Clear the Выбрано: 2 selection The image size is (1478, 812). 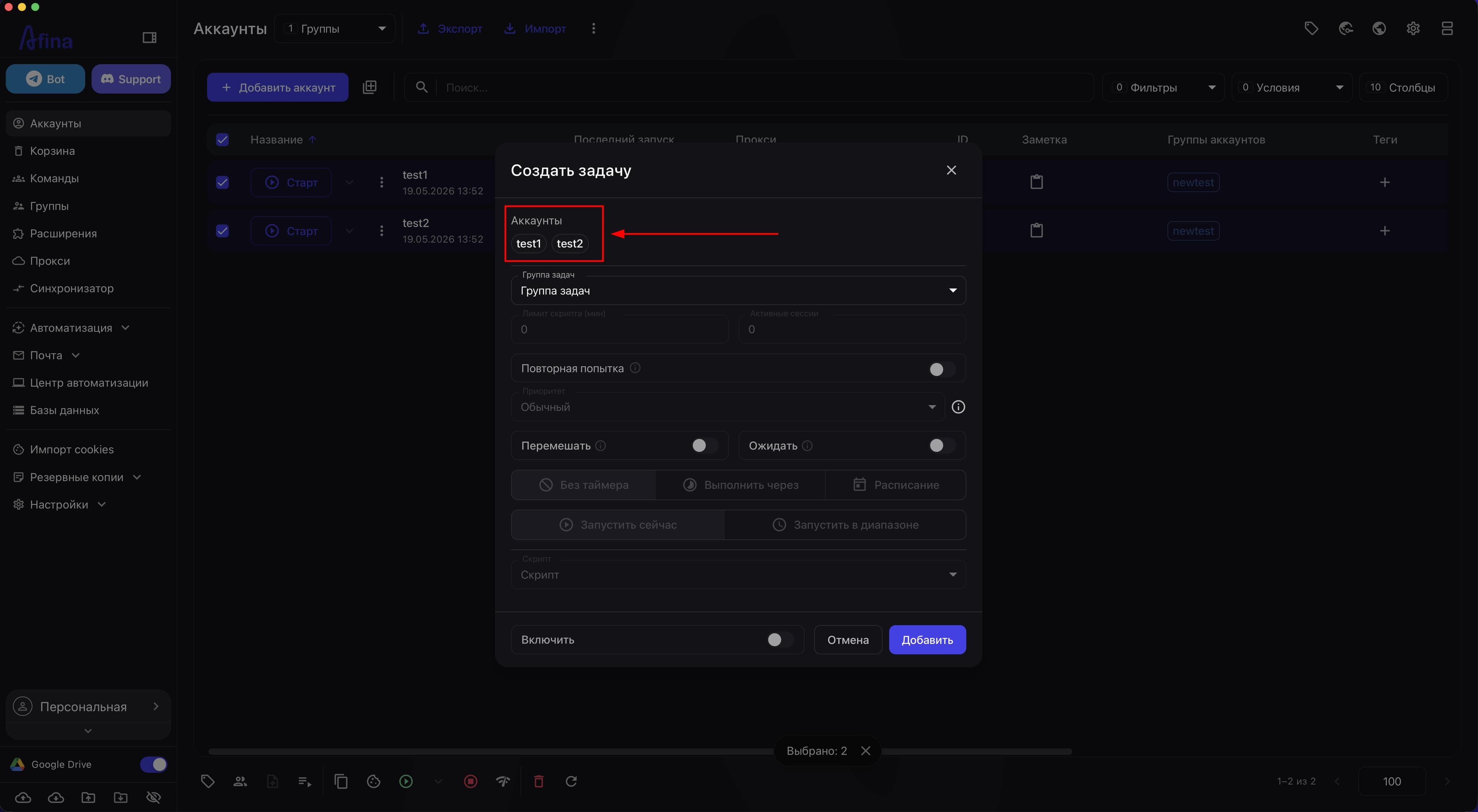tap(866, 750)
